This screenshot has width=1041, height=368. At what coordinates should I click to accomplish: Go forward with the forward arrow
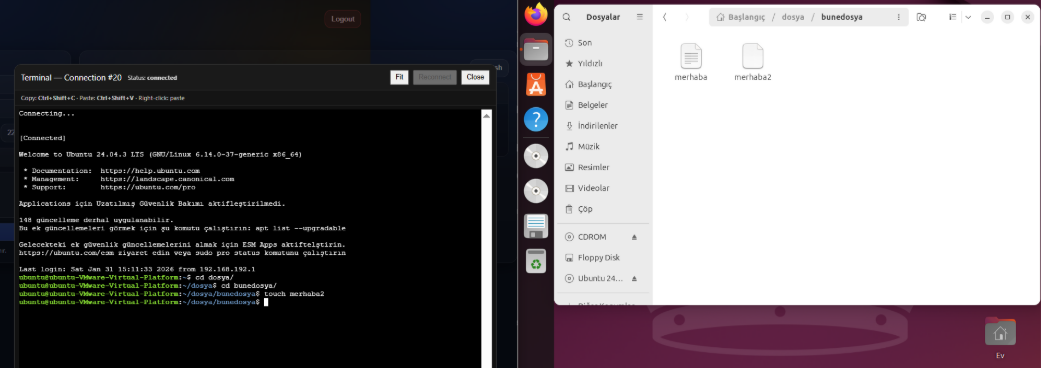[x=686, y=17]
